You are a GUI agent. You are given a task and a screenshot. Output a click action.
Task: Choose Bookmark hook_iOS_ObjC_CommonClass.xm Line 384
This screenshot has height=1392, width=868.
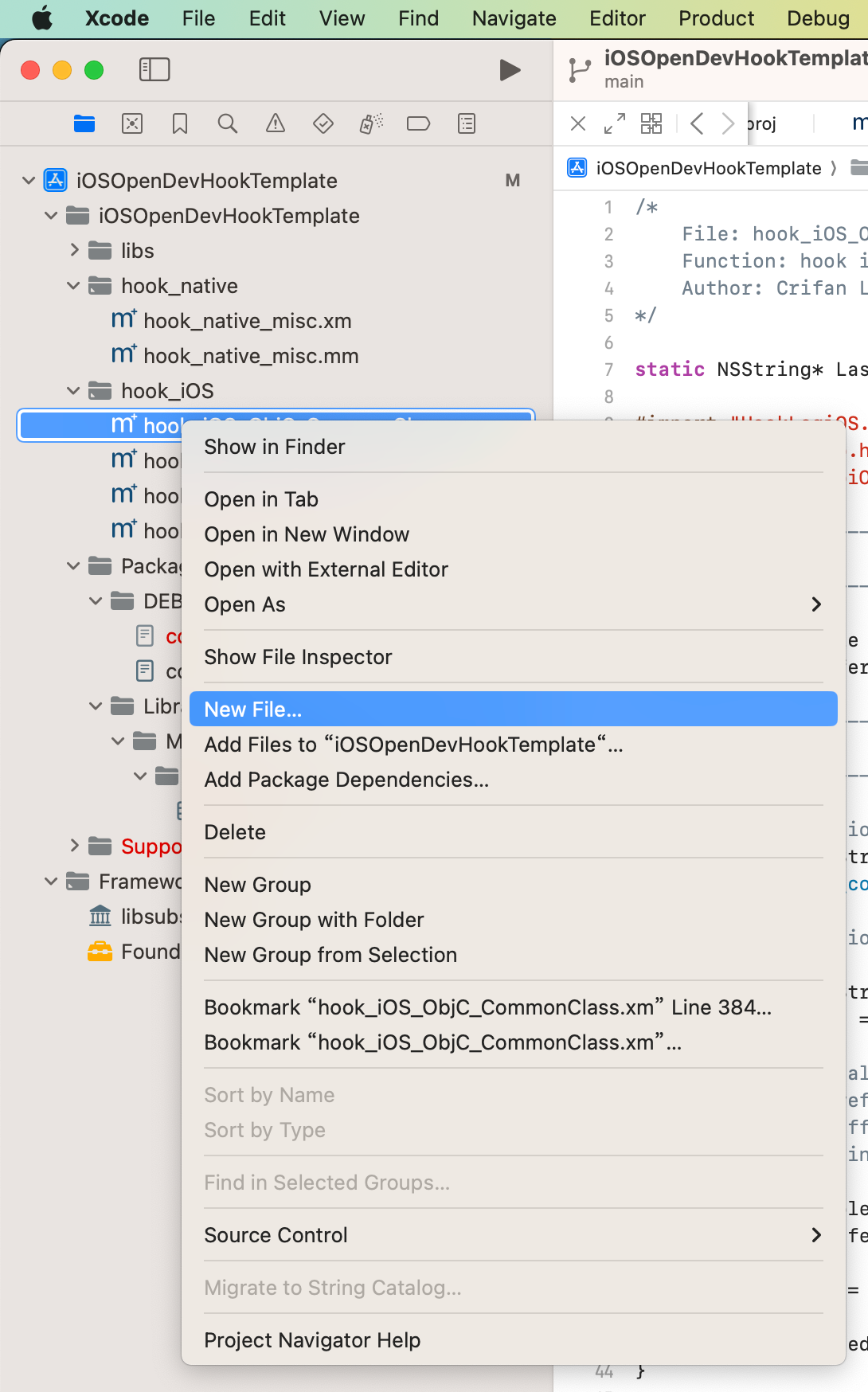pyautogui.click(x=513, y=1007)
